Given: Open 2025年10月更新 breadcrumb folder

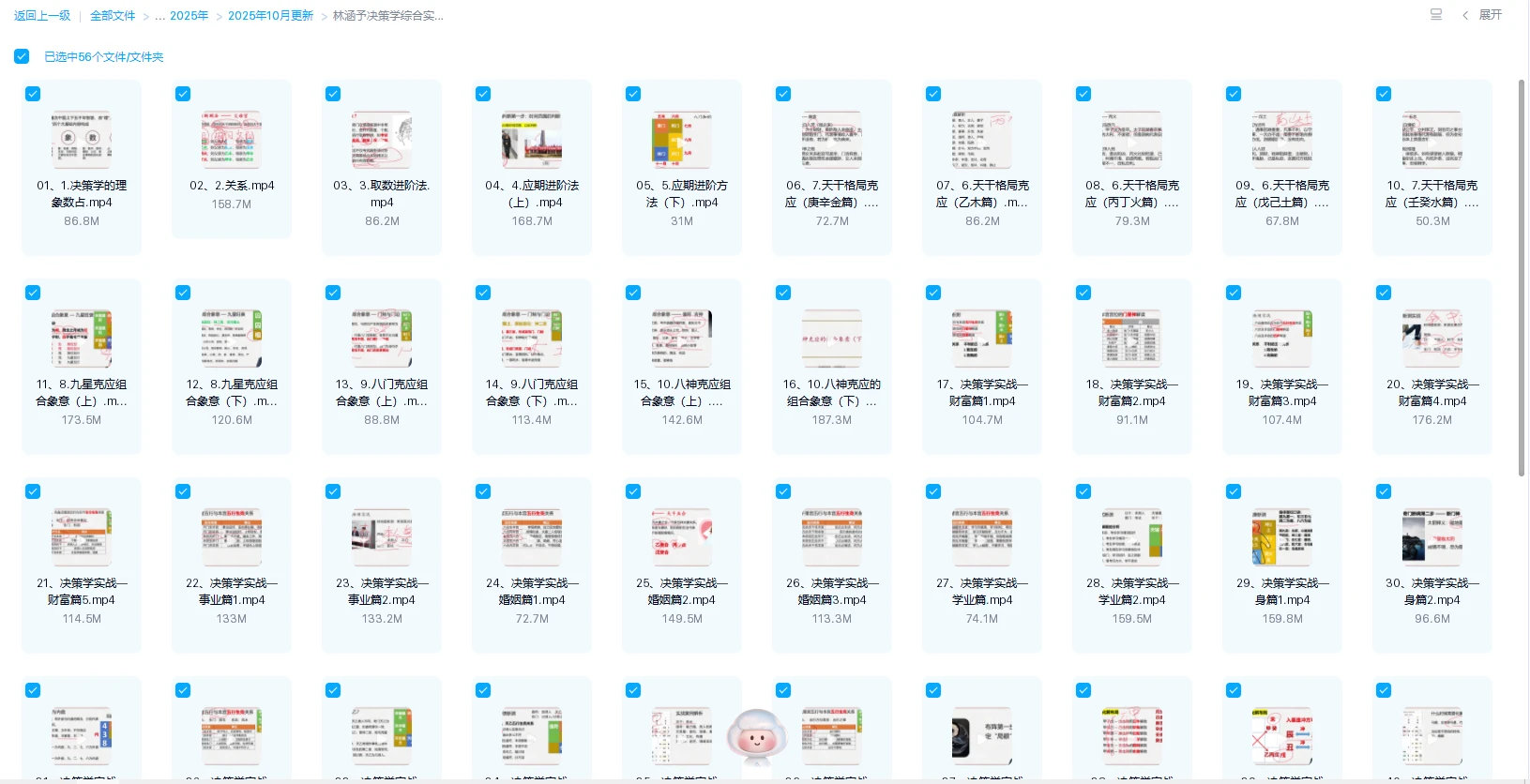Looking at the screenshot, I should pyautogui.click(x=270, y=16).
